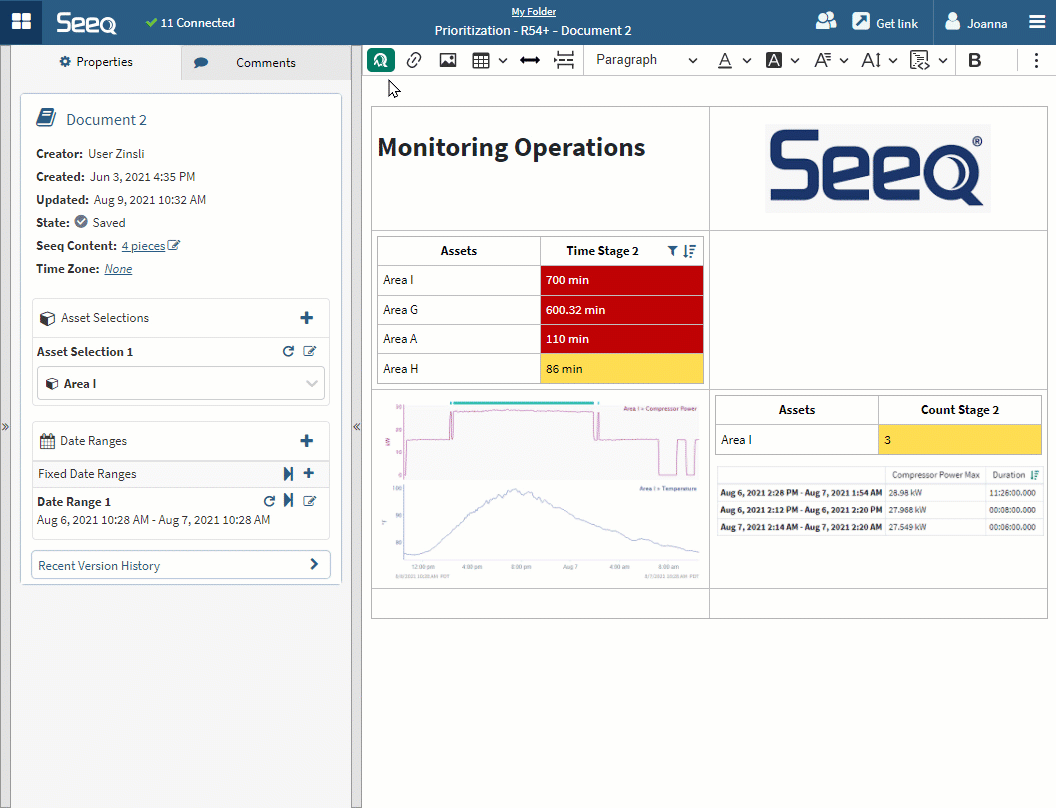Edit Date Range 1 with pencil icon
Screen dimensions: 1056x808
[310, 501]
